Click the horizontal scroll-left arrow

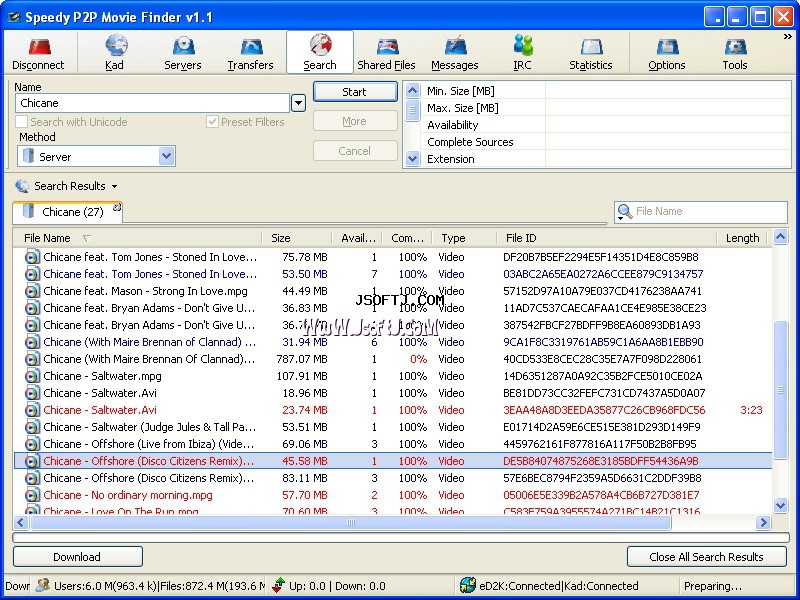pyautogui.click(x=21, y=522)
